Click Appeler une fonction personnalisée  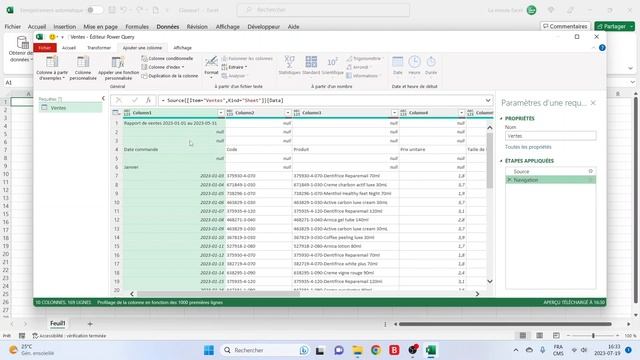(118, 68)
